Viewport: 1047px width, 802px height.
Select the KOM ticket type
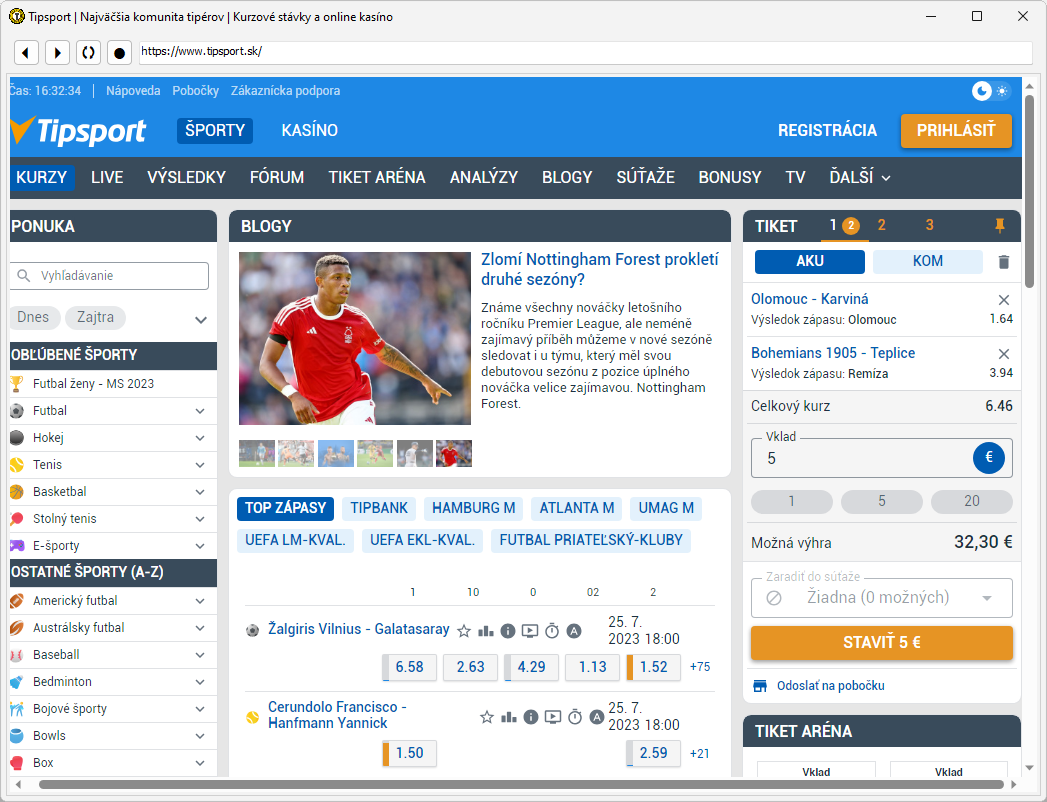point(927,261)
